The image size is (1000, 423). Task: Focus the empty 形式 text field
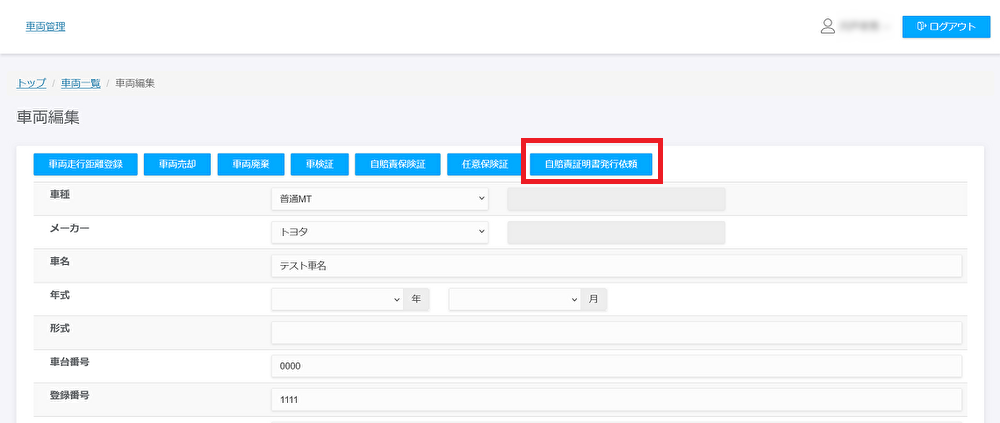pos(615,332)
